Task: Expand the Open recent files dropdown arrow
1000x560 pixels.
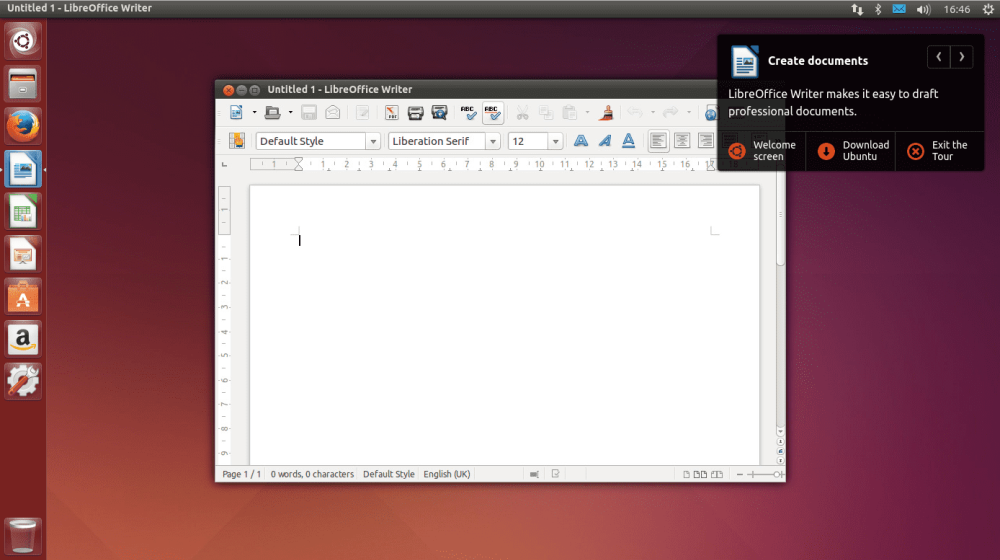Action: (x=290, y=113)
